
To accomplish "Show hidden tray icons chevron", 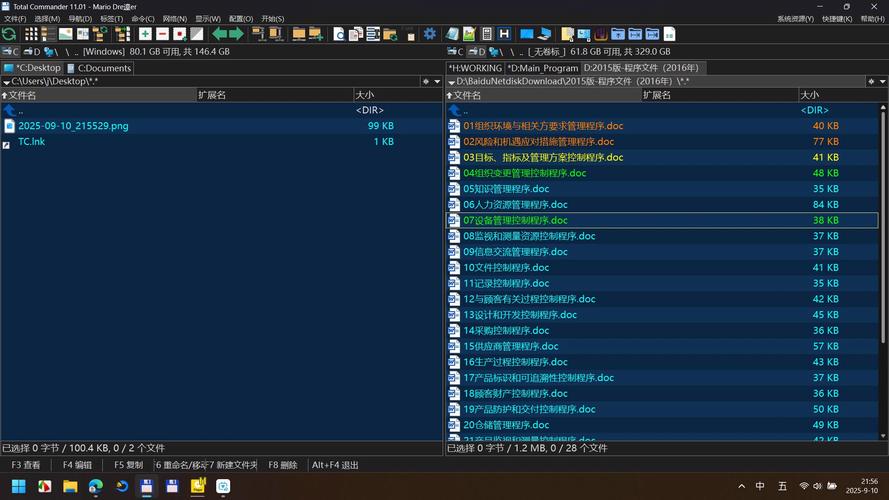I will pyautogui.click(x=742, y=486).
